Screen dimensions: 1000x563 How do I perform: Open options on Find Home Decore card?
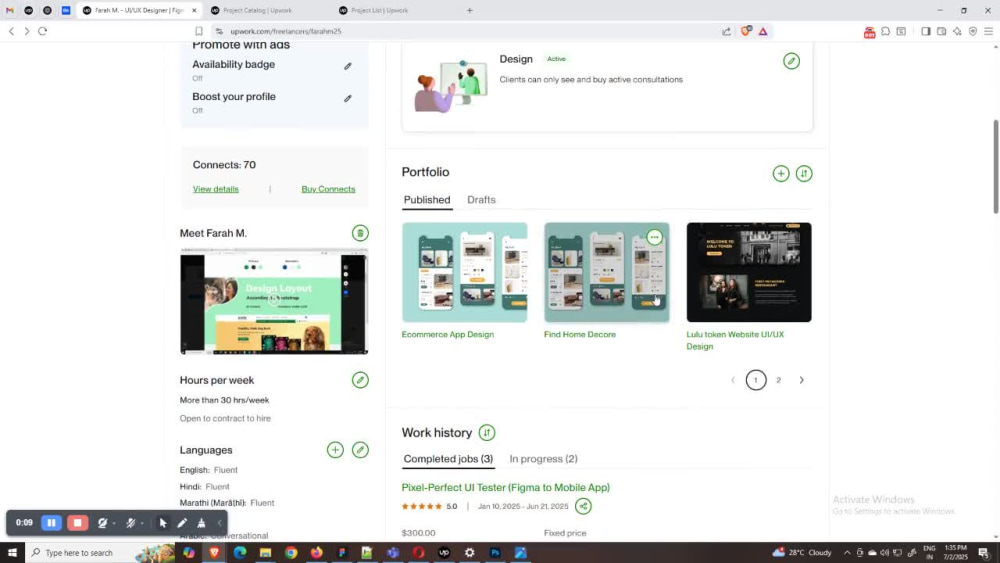point(654,237)
